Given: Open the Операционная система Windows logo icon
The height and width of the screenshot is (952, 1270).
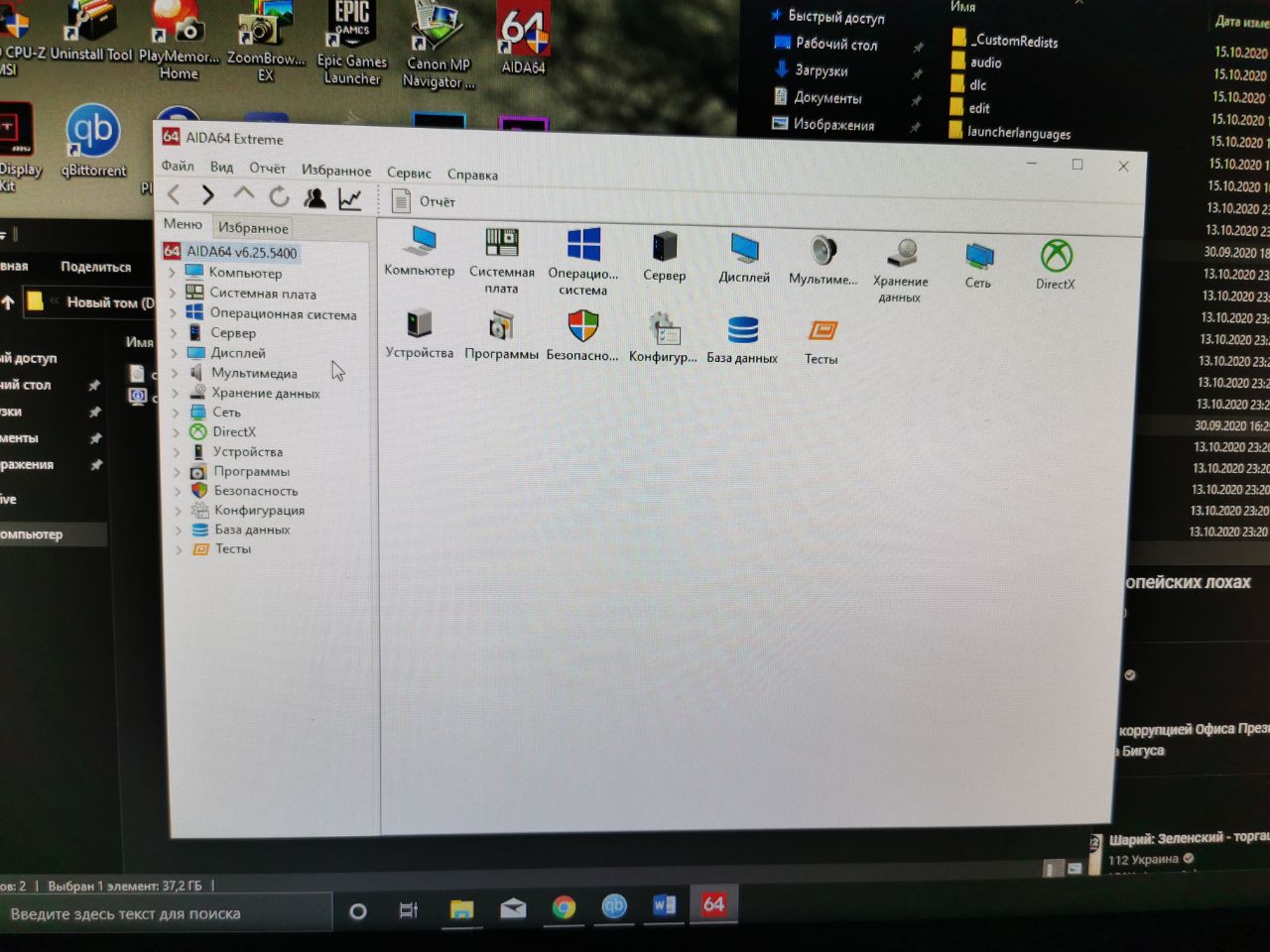Looking at the screenshot, I should point(583,244).
